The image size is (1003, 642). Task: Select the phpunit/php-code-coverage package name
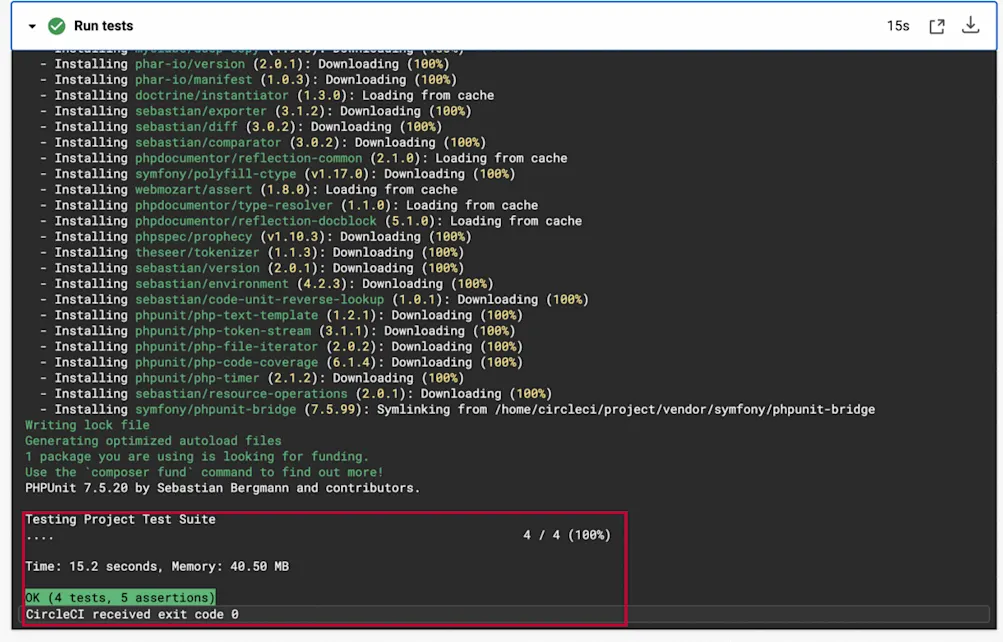pyautogui.click(x=226, y=362)
